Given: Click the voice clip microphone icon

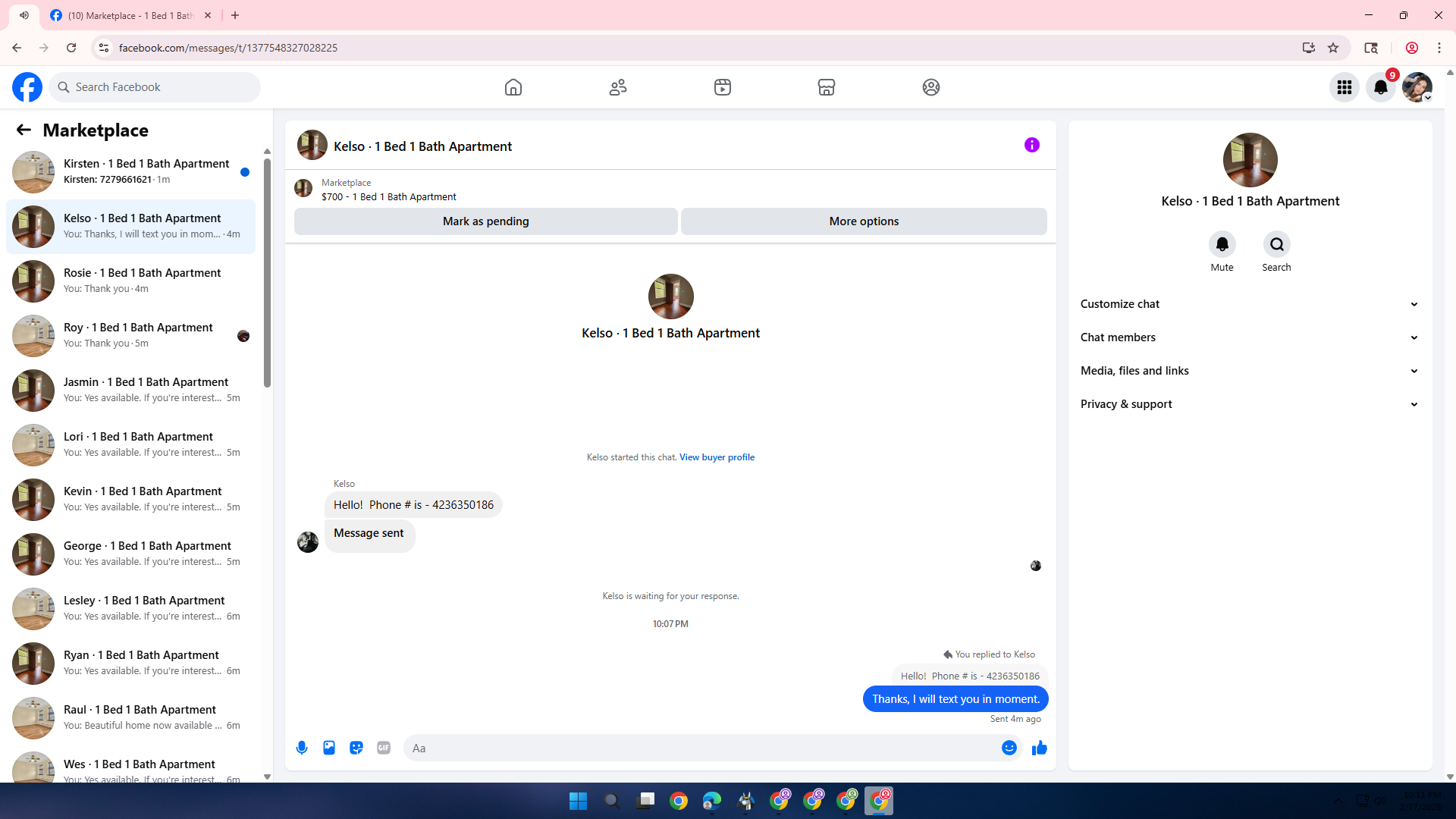Looking at the screenshot, I should [x=302, y=748].
